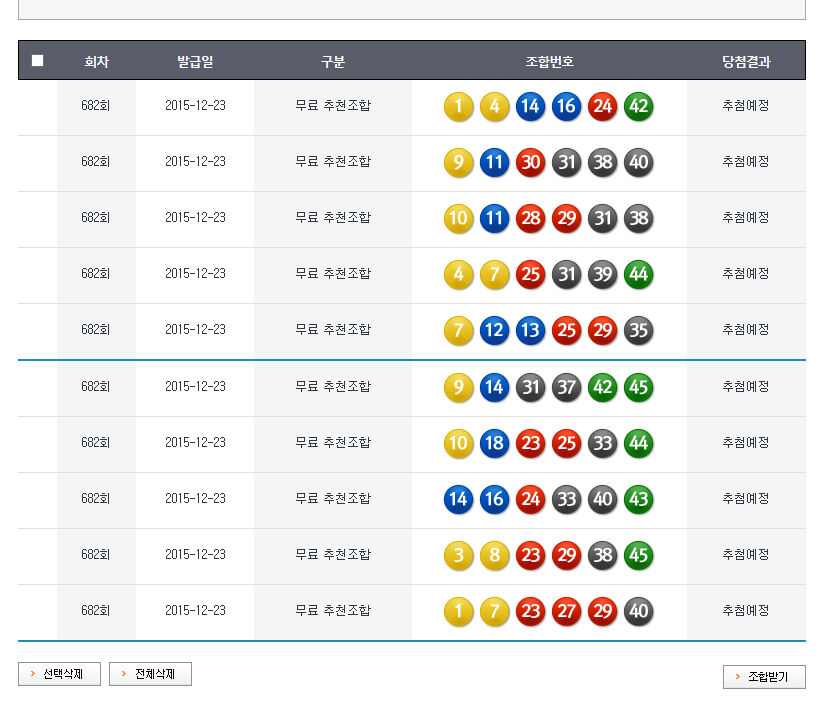Click the 선택삭제 button

(x=59, y=675)
